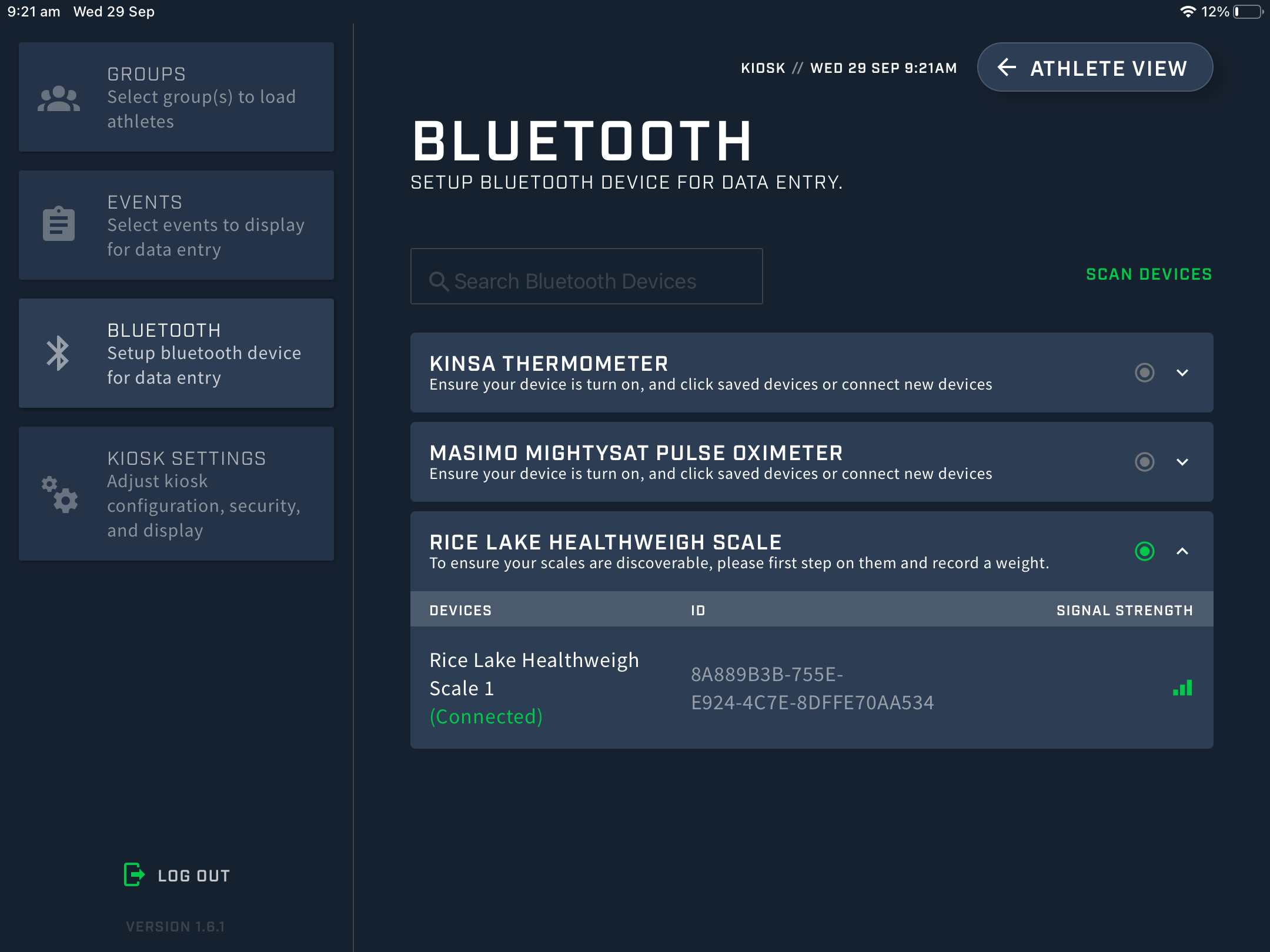The width and height of the screenshot is (1270, 952).
Task: Click the Devices column header
Action: click(x=460, y=611)
